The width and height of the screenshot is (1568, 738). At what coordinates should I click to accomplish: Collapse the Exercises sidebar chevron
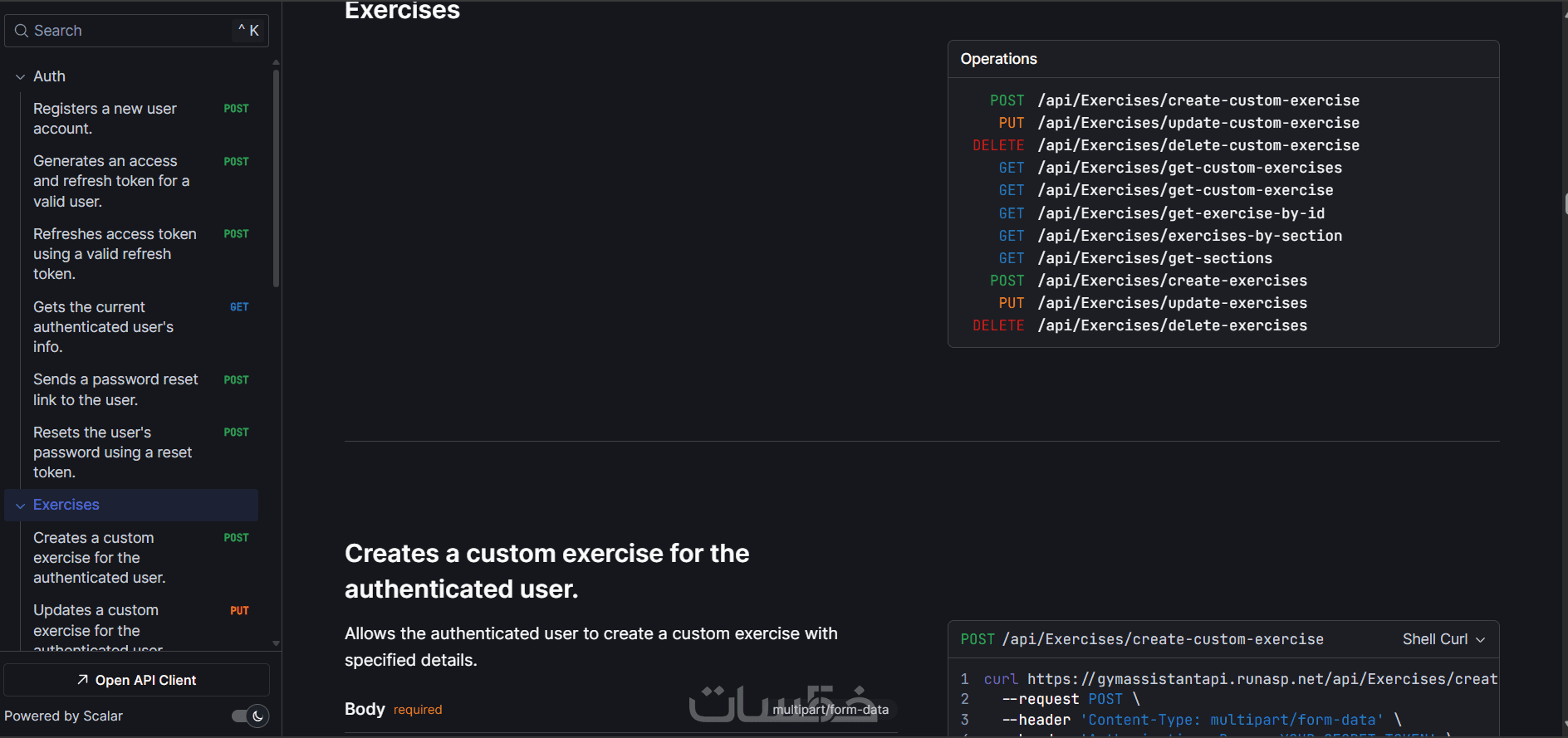[20, 506]
